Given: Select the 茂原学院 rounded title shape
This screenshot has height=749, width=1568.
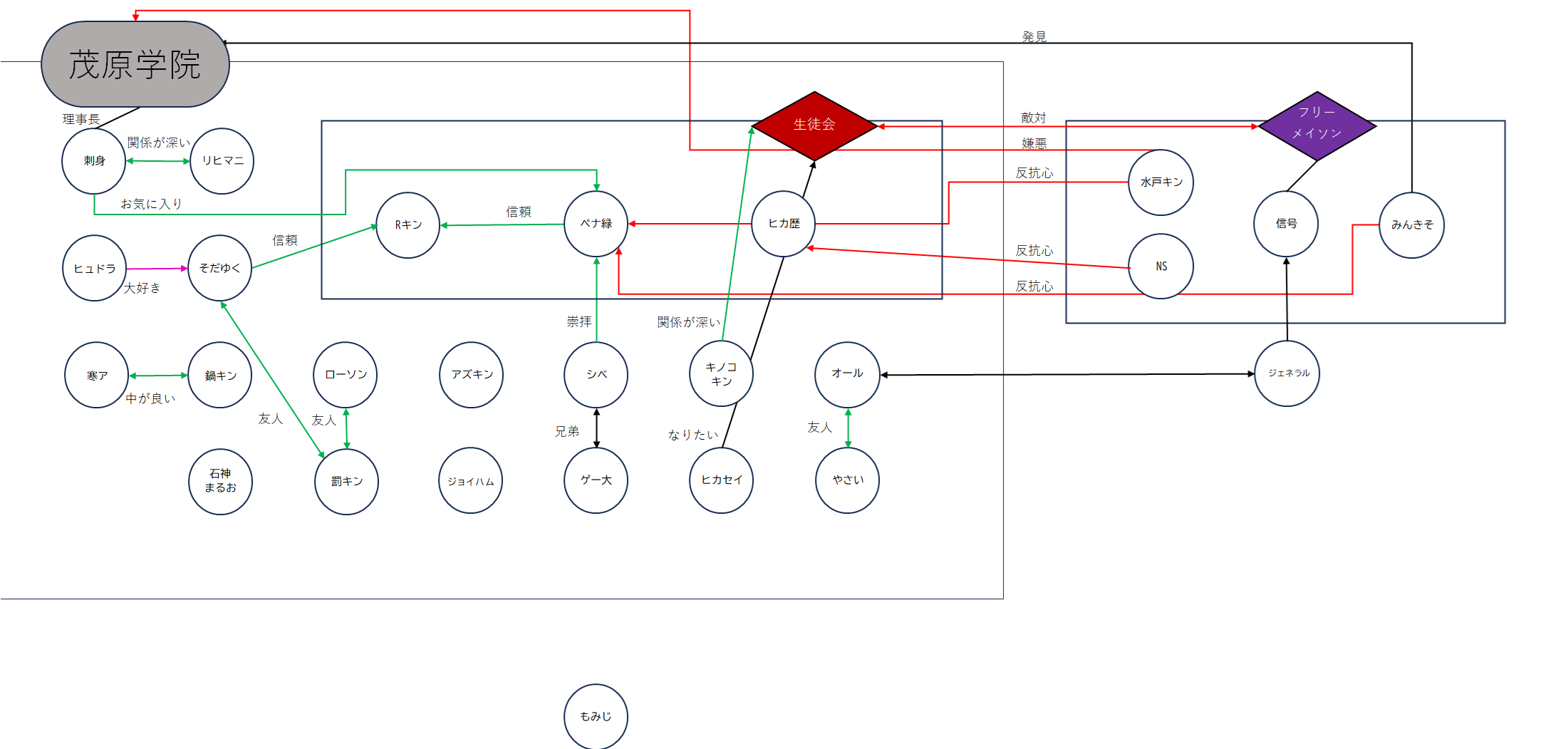Looking at the screenshot, I should tap(135, 64).
